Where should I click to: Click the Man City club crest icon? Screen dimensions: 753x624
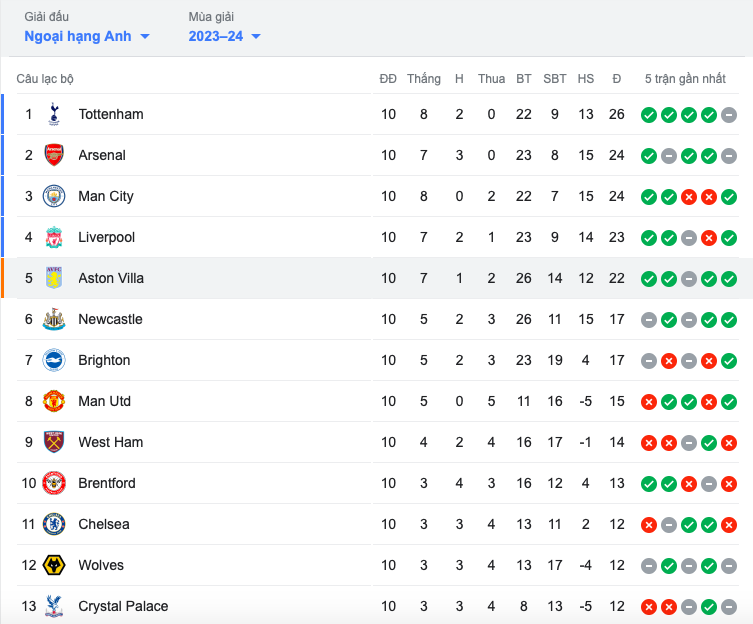coord(54,196)
